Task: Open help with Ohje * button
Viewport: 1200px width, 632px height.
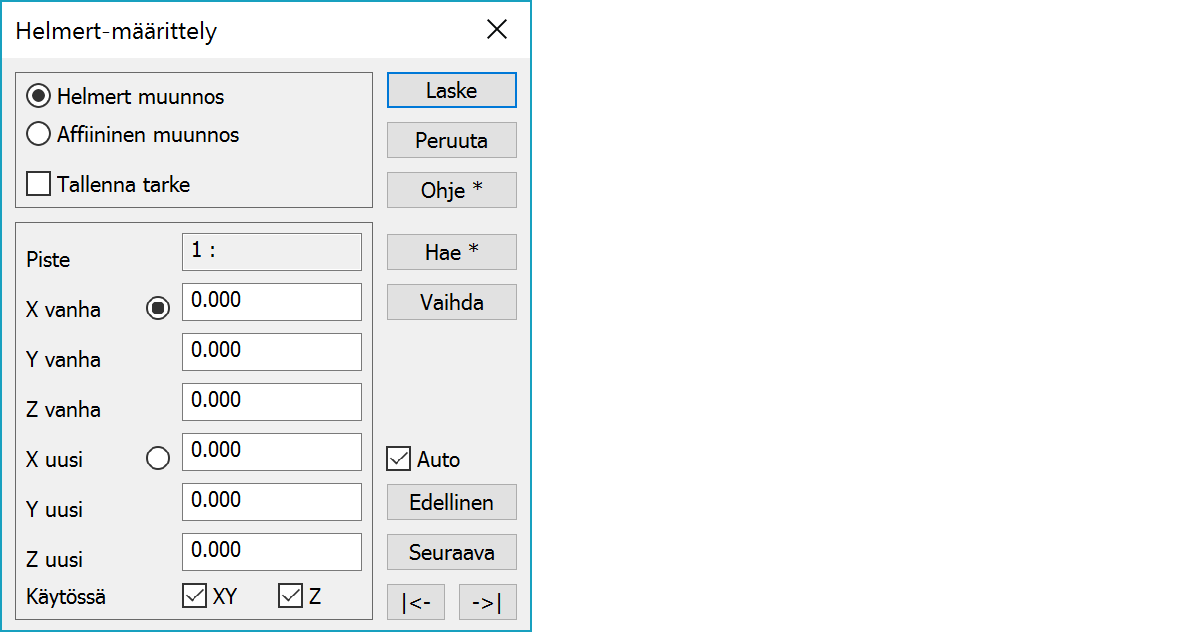Action: (451, 190)
